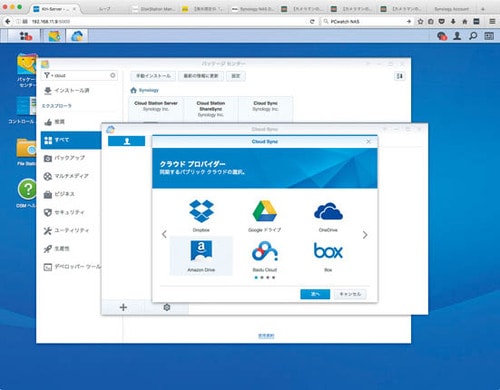The image size is (500, 390).
Task: Click the terms link at Package Center bottom
Action: tap(266, 336)
